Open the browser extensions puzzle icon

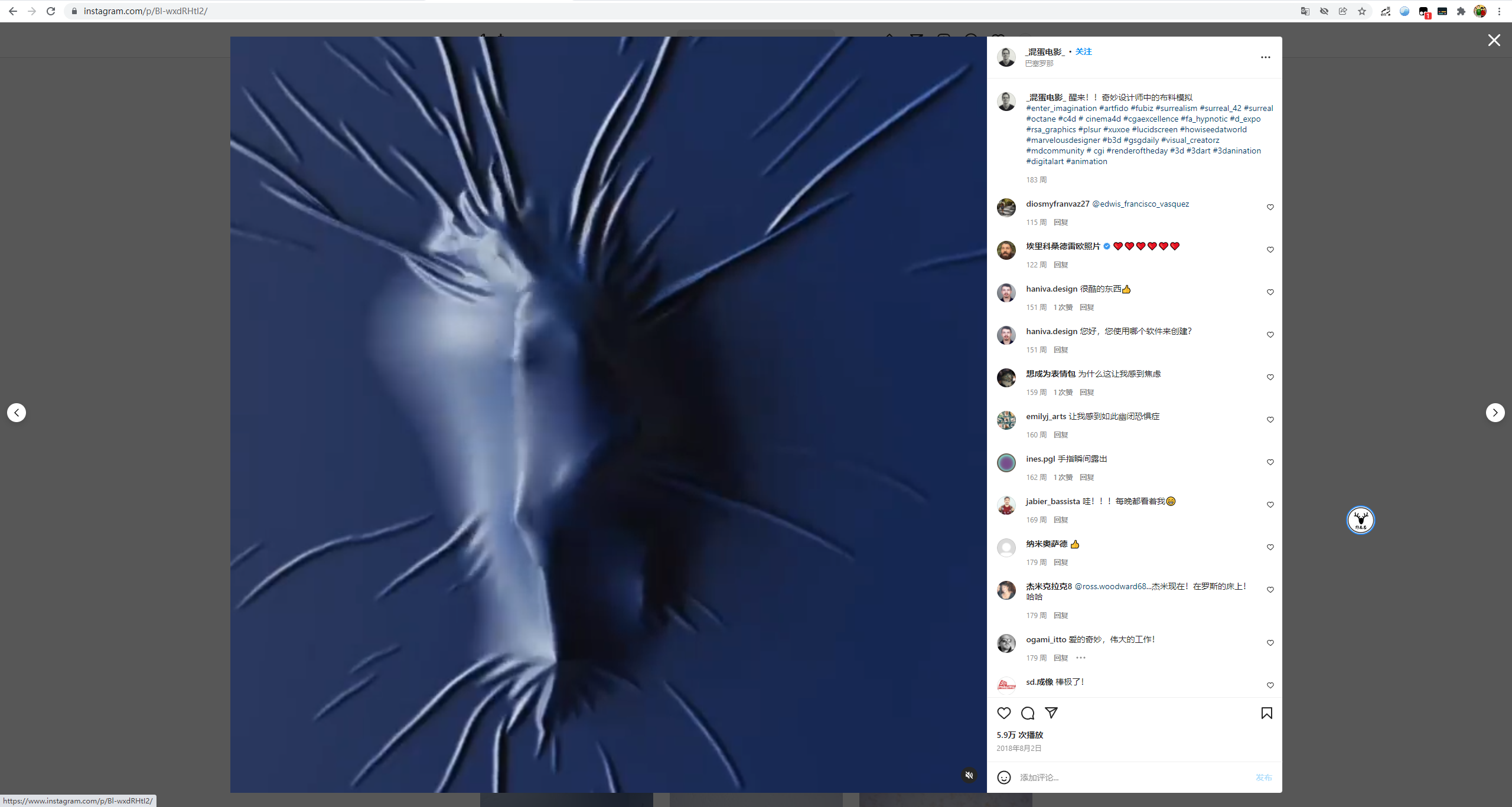point(1461,11)
